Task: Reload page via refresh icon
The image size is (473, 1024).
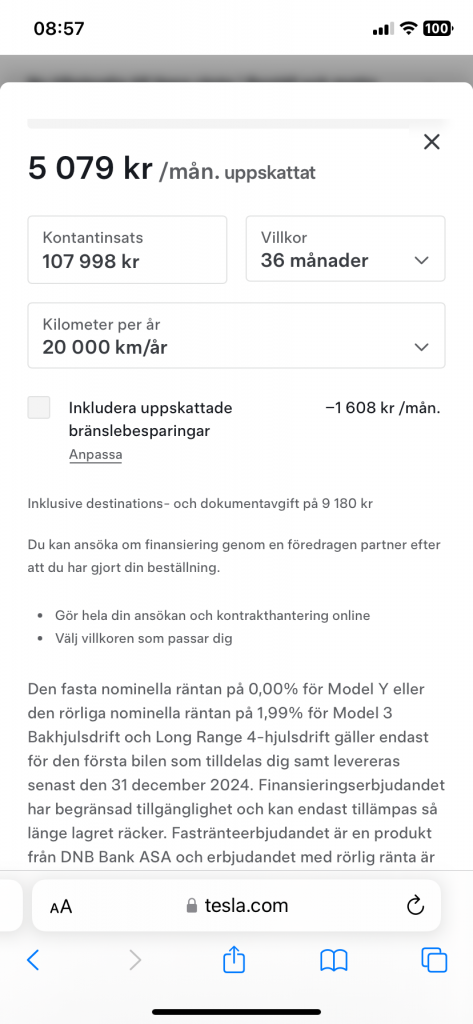Action: click(416, 905)
